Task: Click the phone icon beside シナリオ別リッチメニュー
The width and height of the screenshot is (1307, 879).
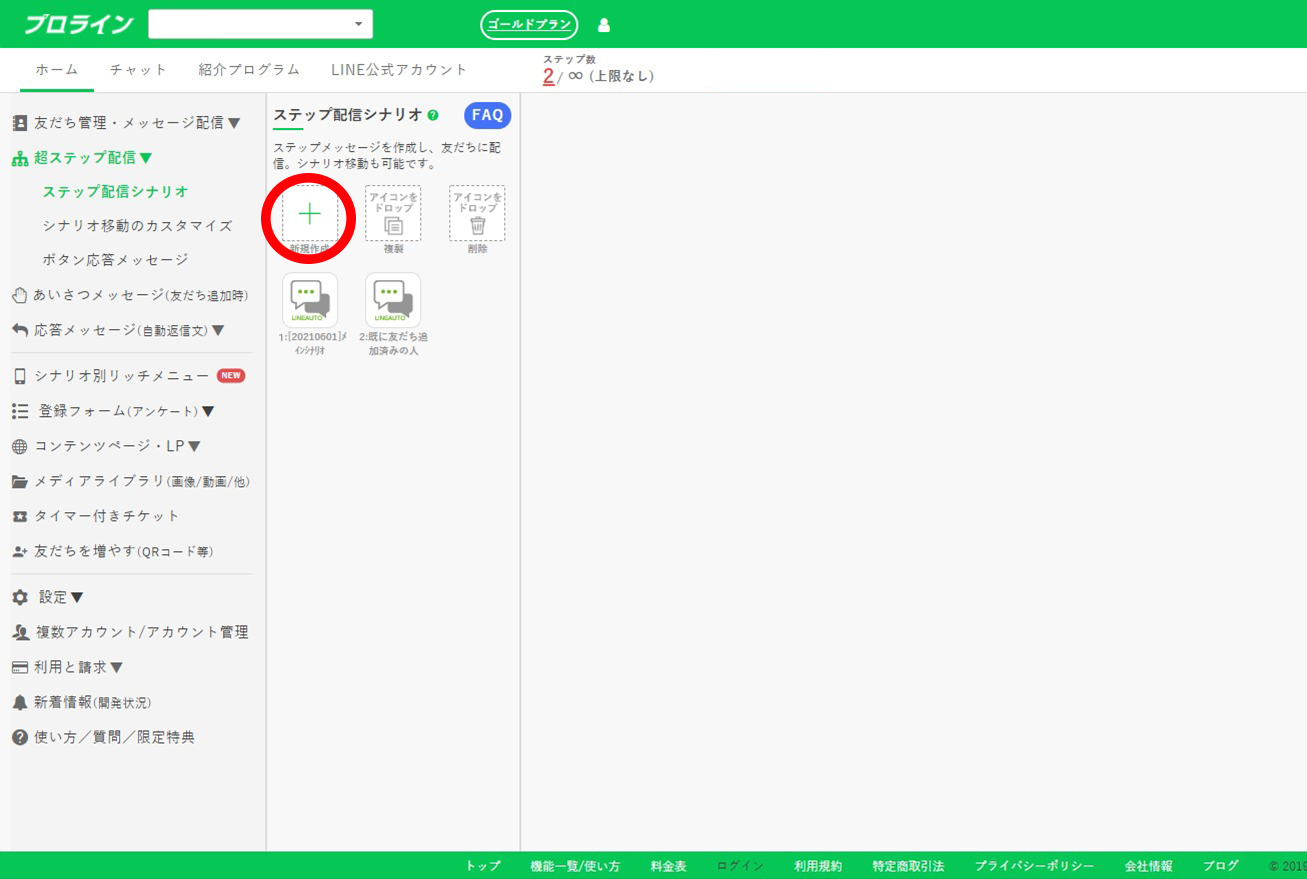Action: pyautogui.click(x=20, y=376)
